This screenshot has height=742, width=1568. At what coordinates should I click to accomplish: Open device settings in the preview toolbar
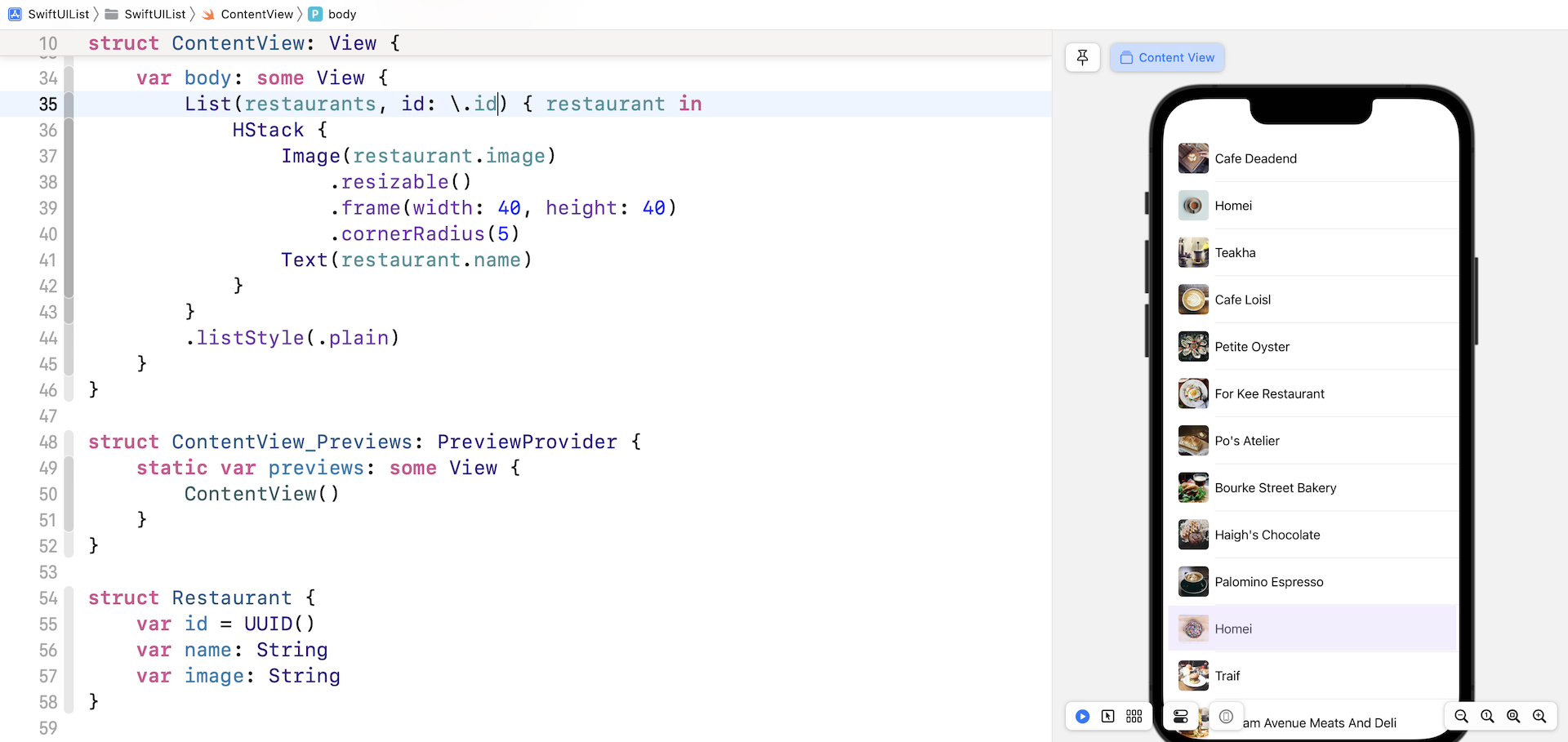point(1182,716)
